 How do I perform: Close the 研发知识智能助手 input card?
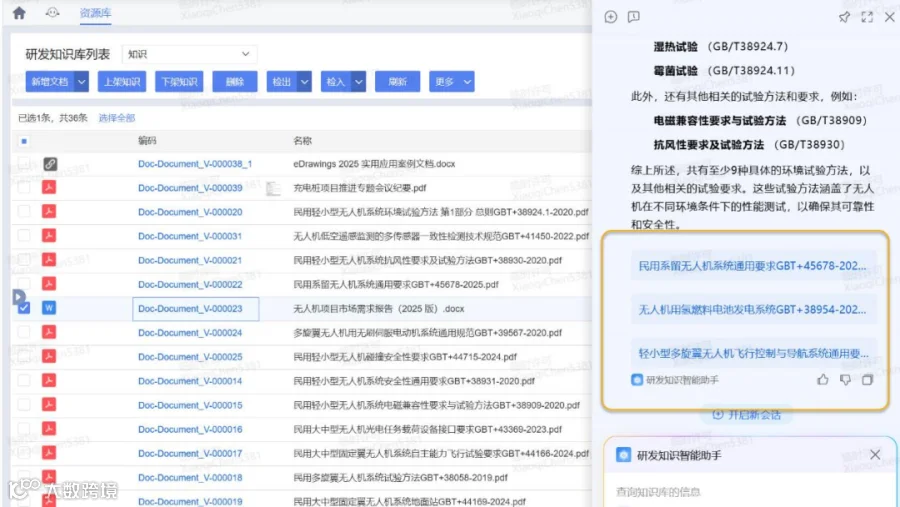tap(875, 455)
